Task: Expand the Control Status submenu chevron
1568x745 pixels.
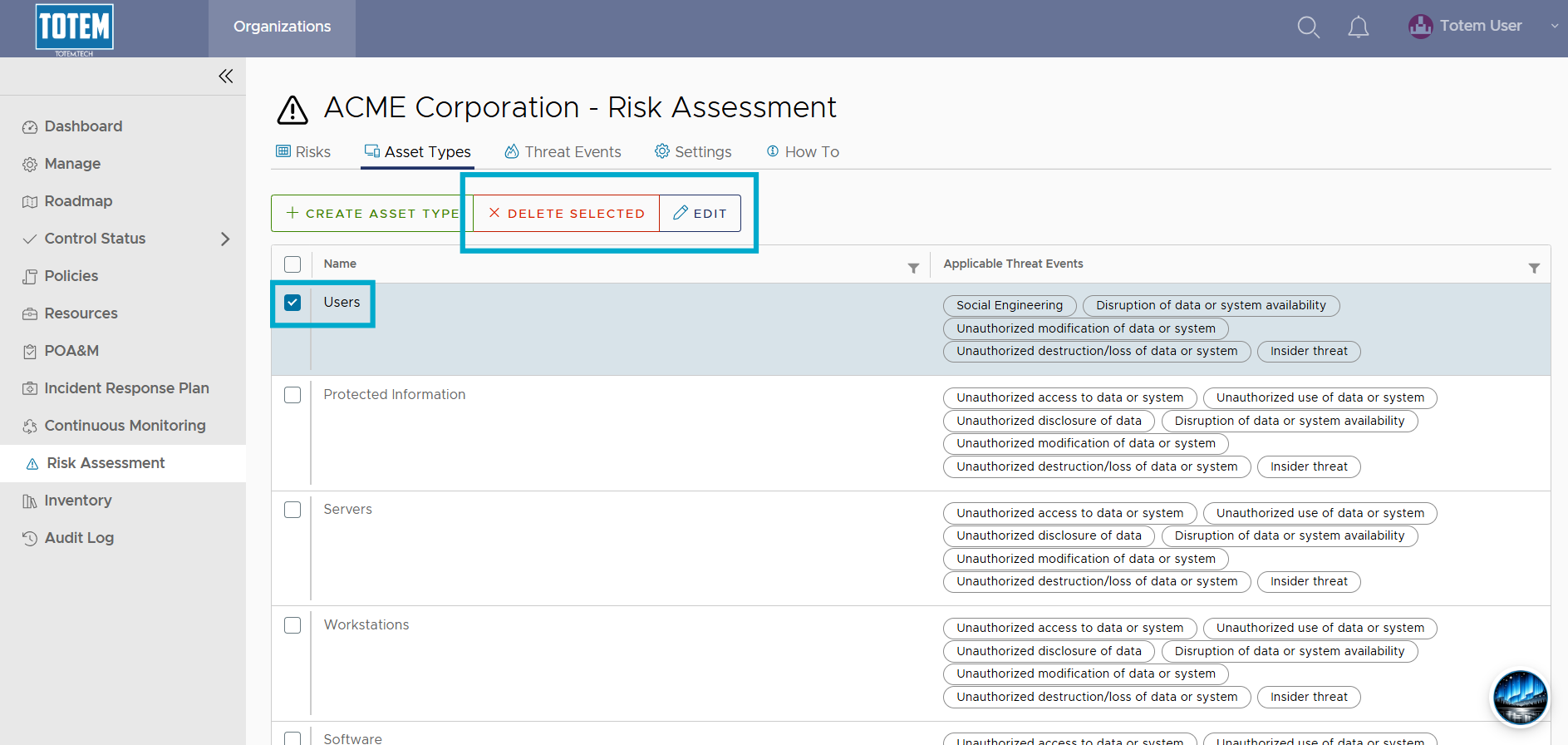Action: pos(225,239)
